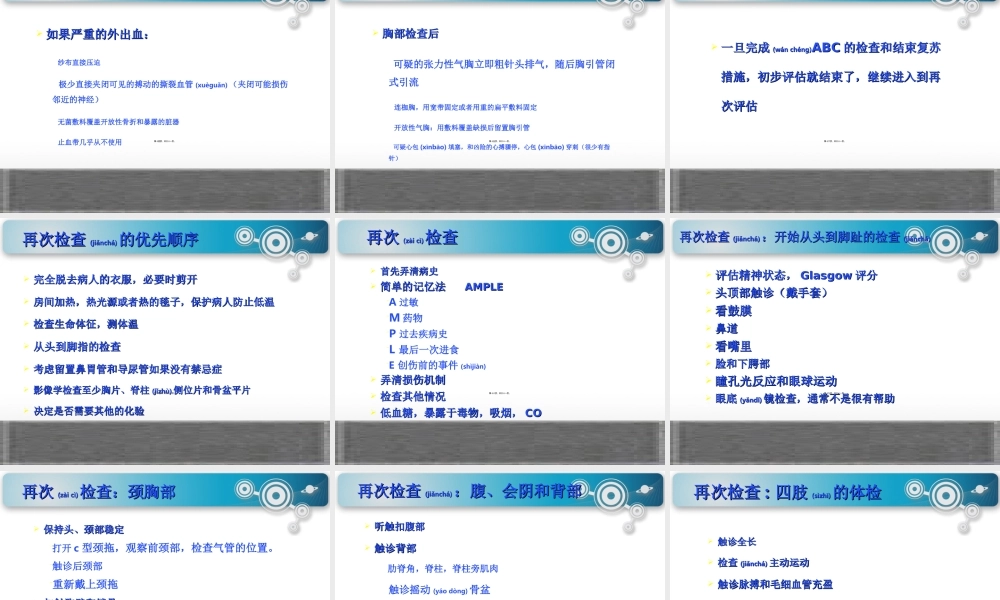Click the concentric circles icon on 再次检查 header
Image resolution: width=1000 pixels, height=600 pixels.
coord(610,240)
